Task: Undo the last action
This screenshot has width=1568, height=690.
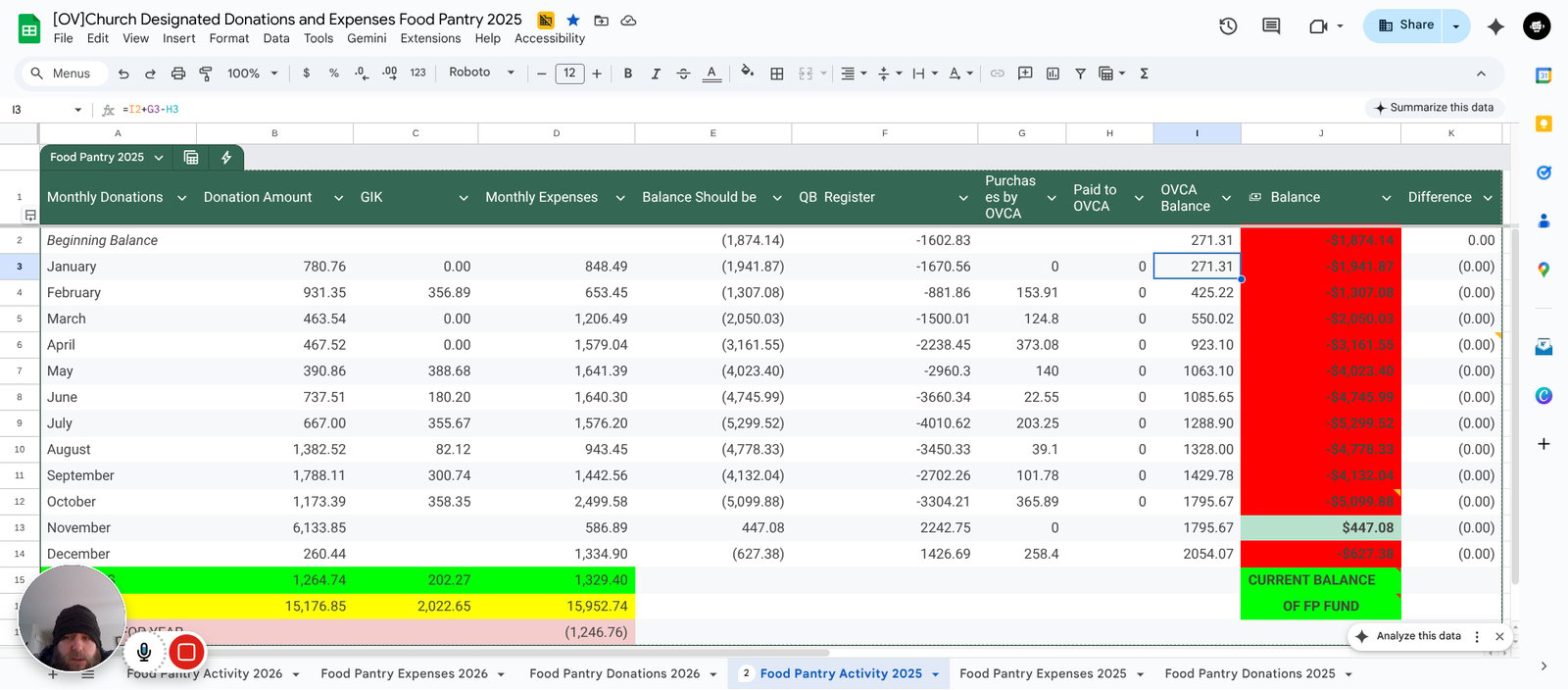Action: point(123,74)
